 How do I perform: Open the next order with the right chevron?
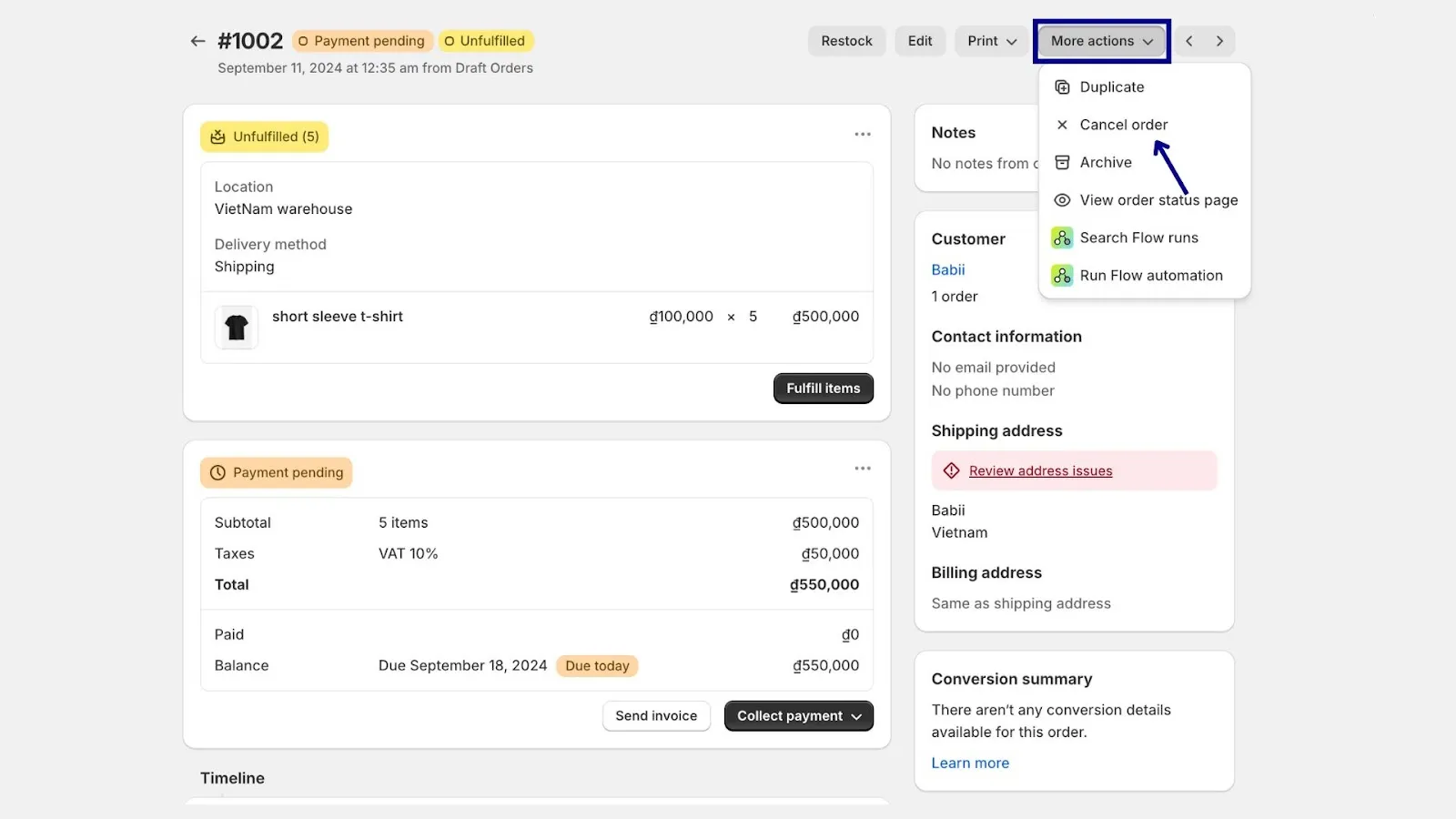click(x=1219, y=41)
